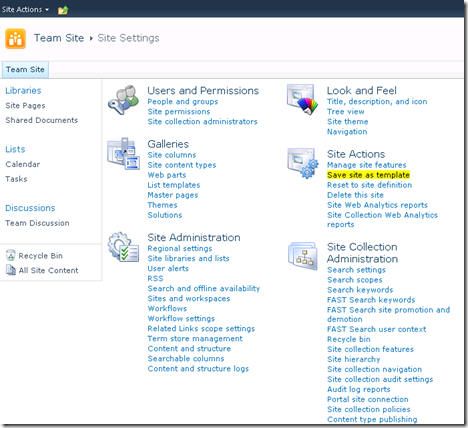
Task: Open FAST Search keywords
Action: pos(371,300)
